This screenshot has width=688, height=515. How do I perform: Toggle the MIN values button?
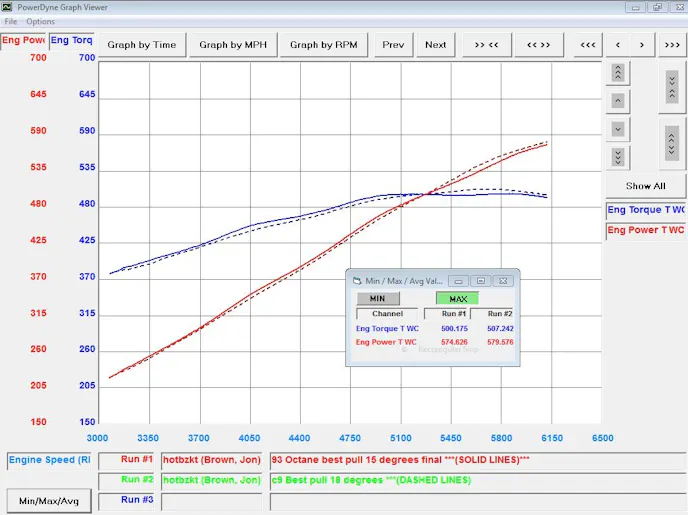[x=377, y=298]
